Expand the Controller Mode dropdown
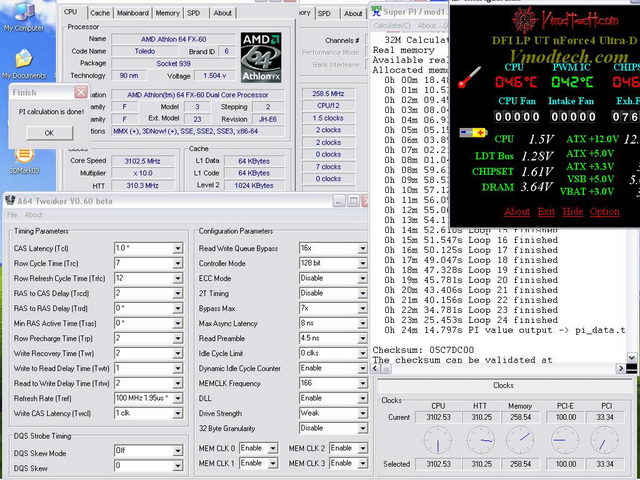Screen dimensions: 640x480 [362, 263]
